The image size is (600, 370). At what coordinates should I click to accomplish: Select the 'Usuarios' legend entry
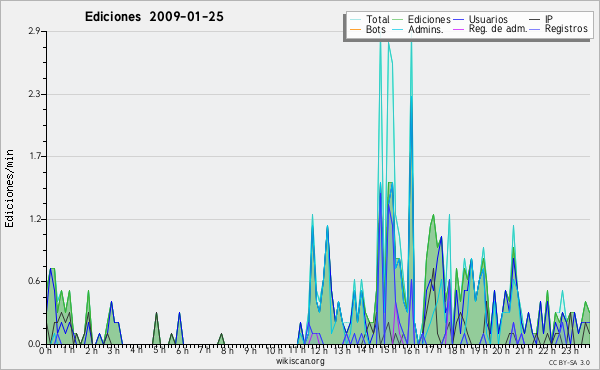click(x=488, y=19)
